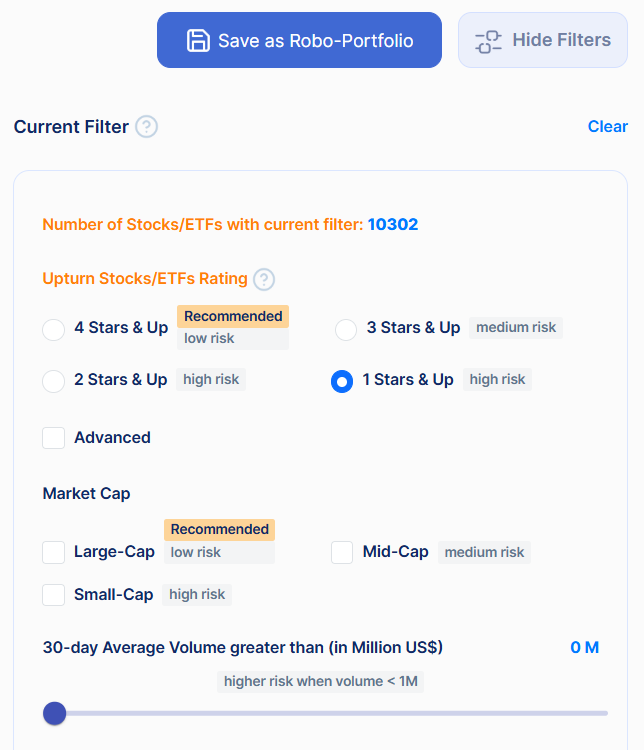644x750 pixels.
Task: Click the 0 M volume value
Action: click(x=584, y=648)
